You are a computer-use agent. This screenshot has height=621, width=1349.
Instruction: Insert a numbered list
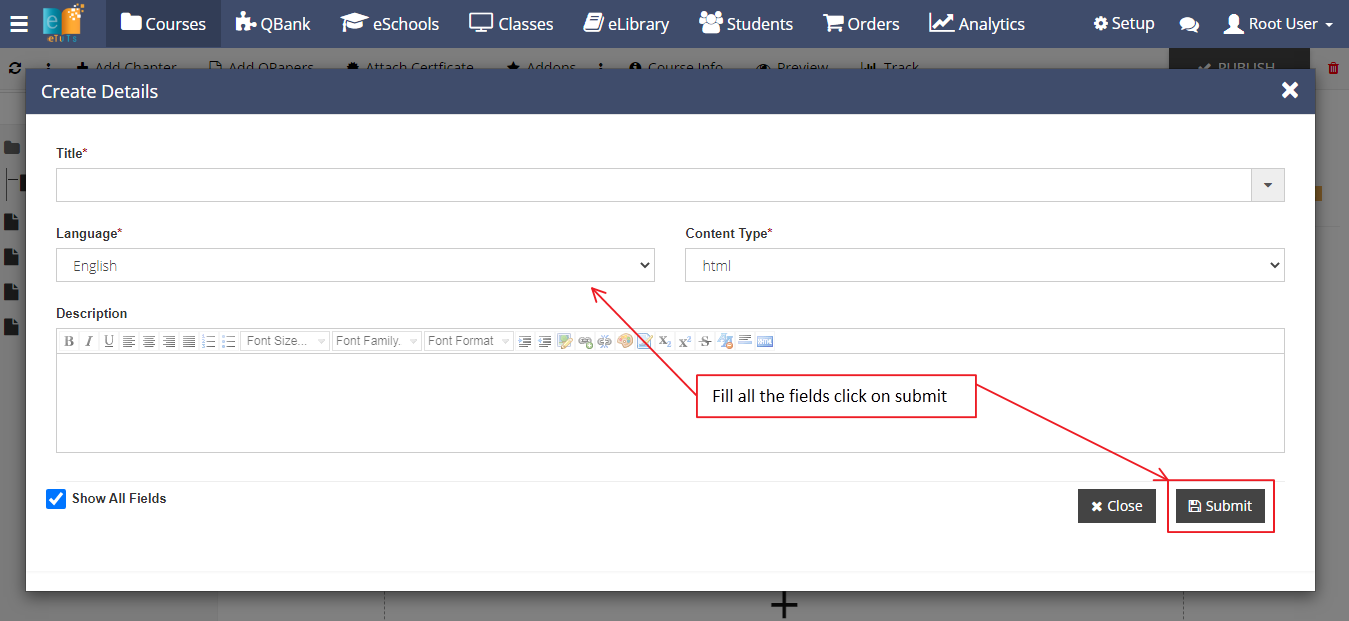click(x=209, y=341)
